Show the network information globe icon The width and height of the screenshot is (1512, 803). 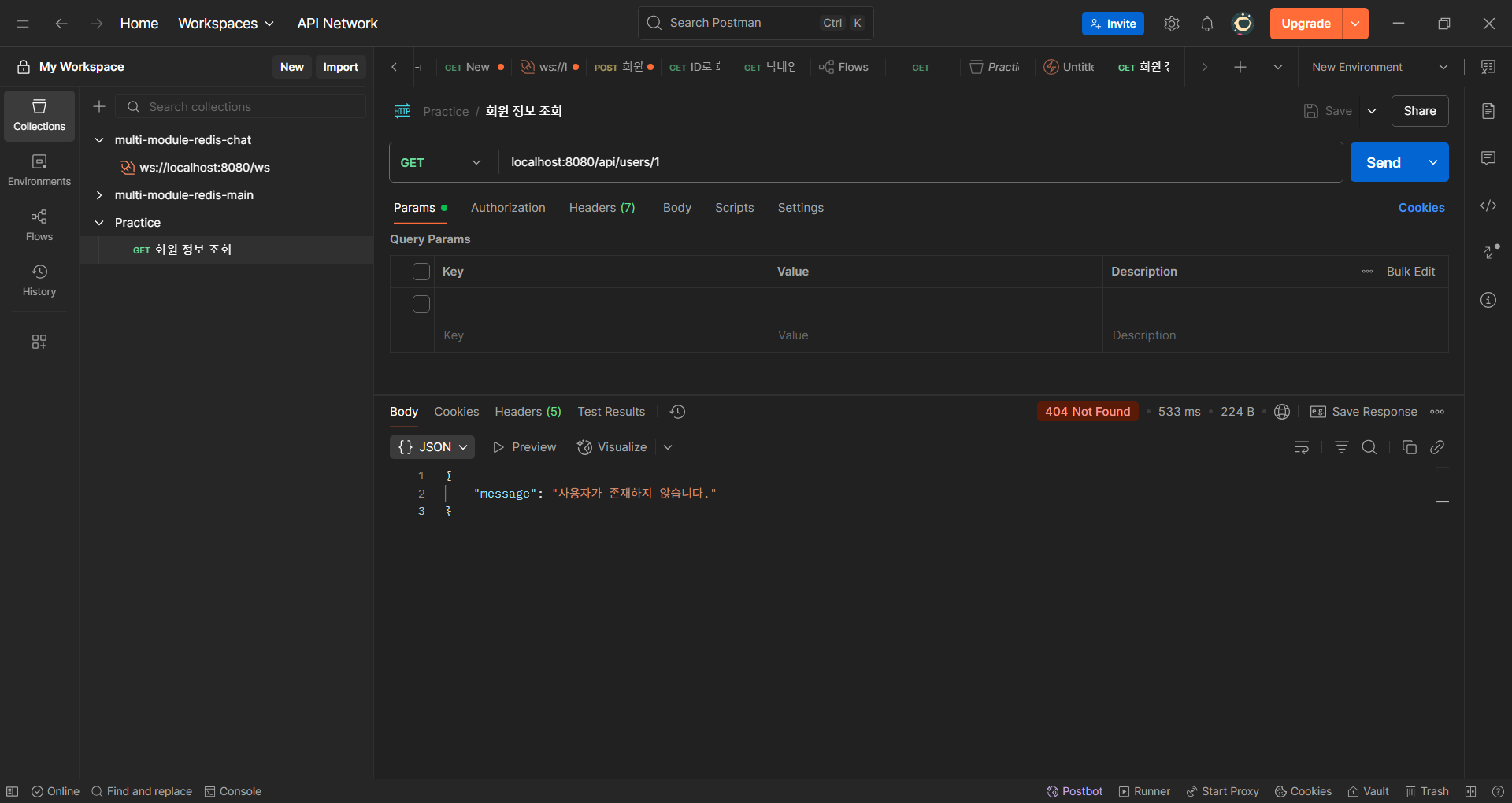pyautogui.click(x=1282, y=412)
